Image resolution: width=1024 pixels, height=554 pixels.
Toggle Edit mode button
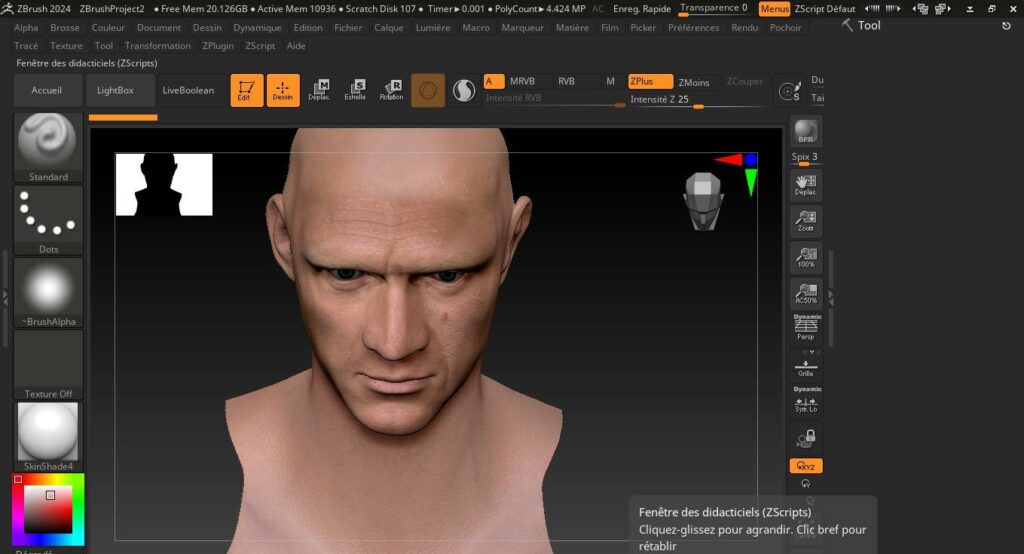[x=247, y=90]
